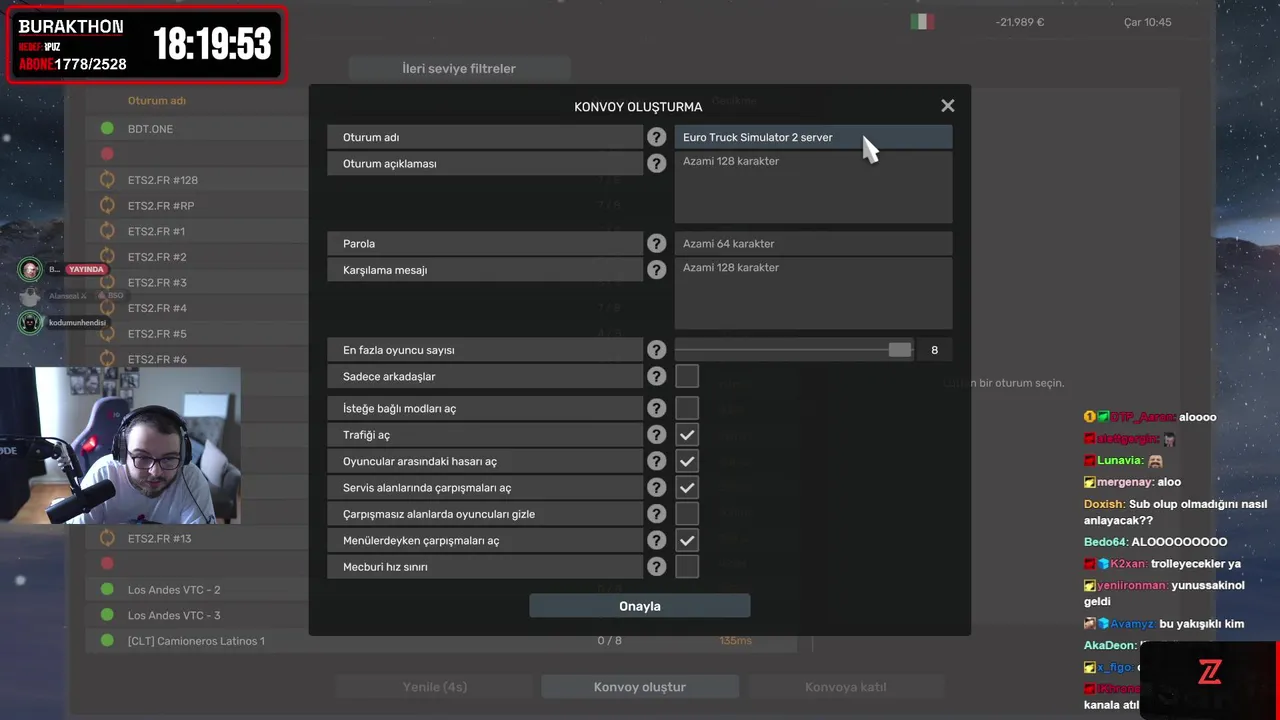Open help icon for Oturum adı

[656, 137]
